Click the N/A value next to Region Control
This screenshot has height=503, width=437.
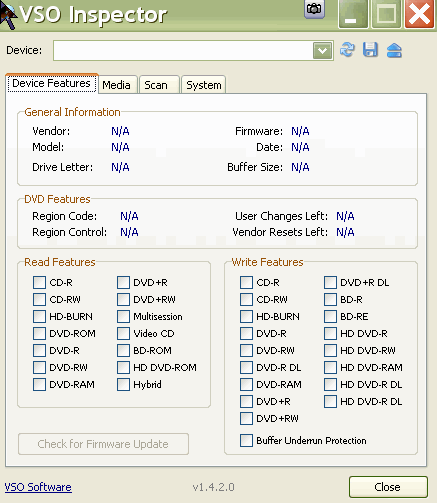[x=129, y=232]
